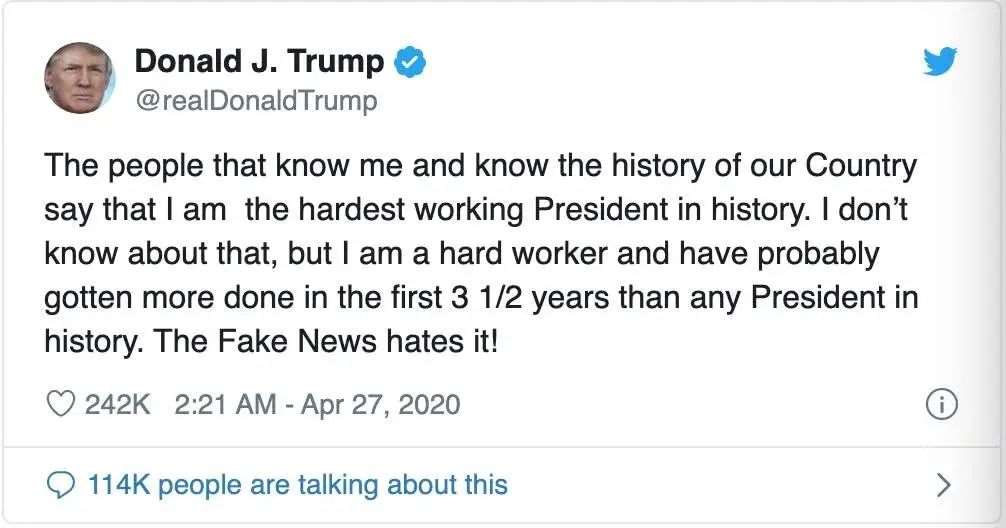Click the reply speech bubble icon
Image resolution: width=1006 pixels, height=528 pixels.
click(x=62, y=486)
